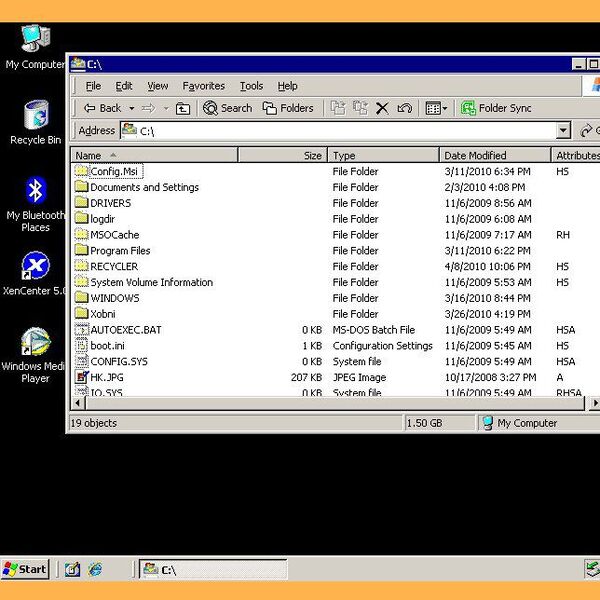This screenshot has width=600, height=600.
Task: Open the Views dropdown button
Action: point(436,108)
